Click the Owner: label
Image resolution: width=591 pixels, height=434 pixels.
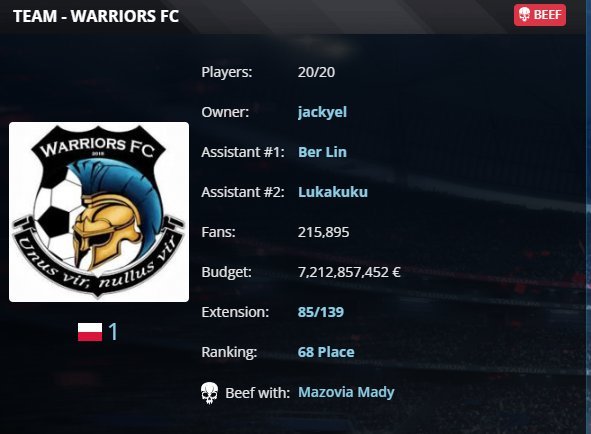click(225, 112)
